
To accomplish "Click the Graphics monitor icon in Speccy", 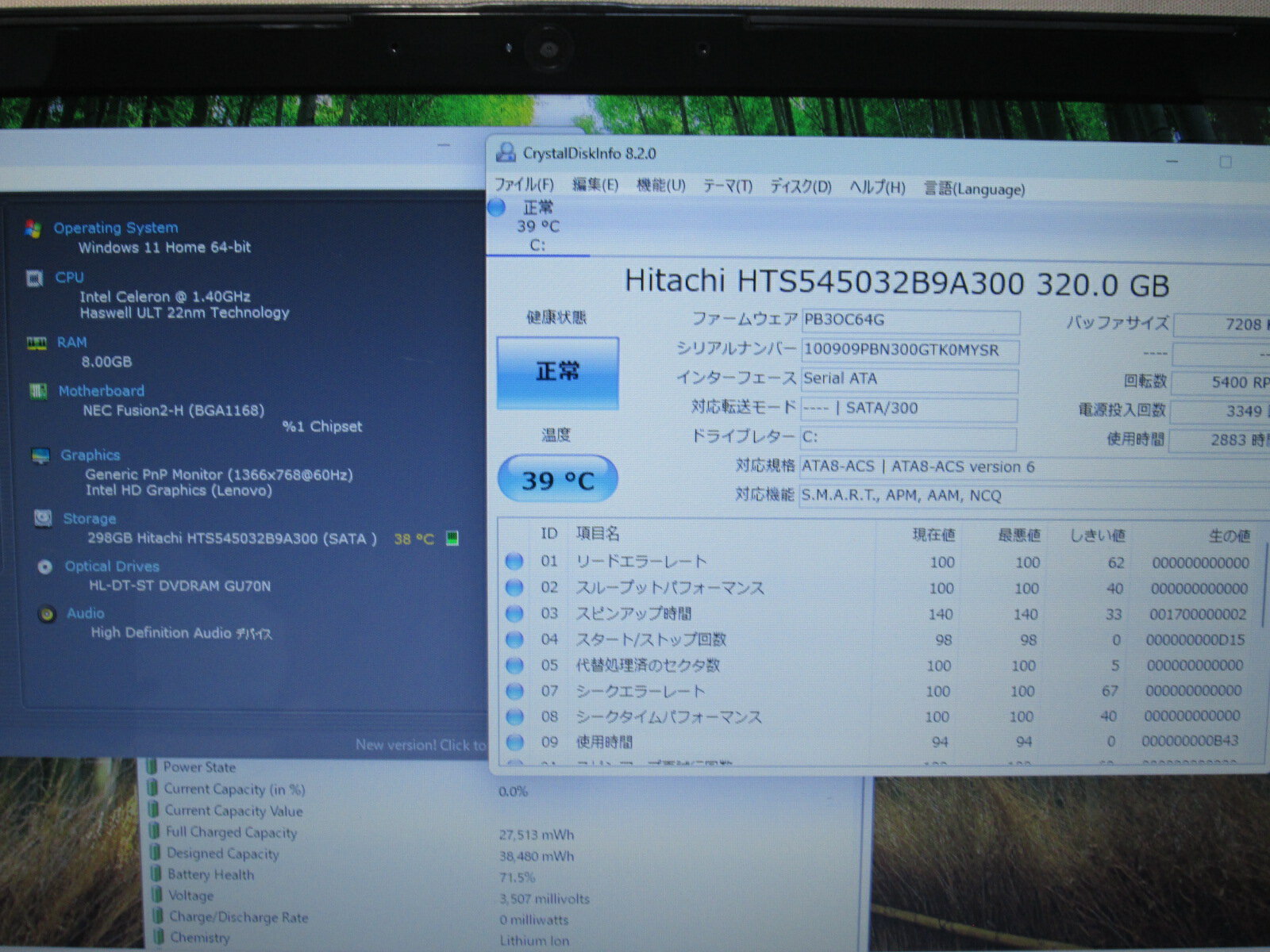I will (x=40, y=455).
